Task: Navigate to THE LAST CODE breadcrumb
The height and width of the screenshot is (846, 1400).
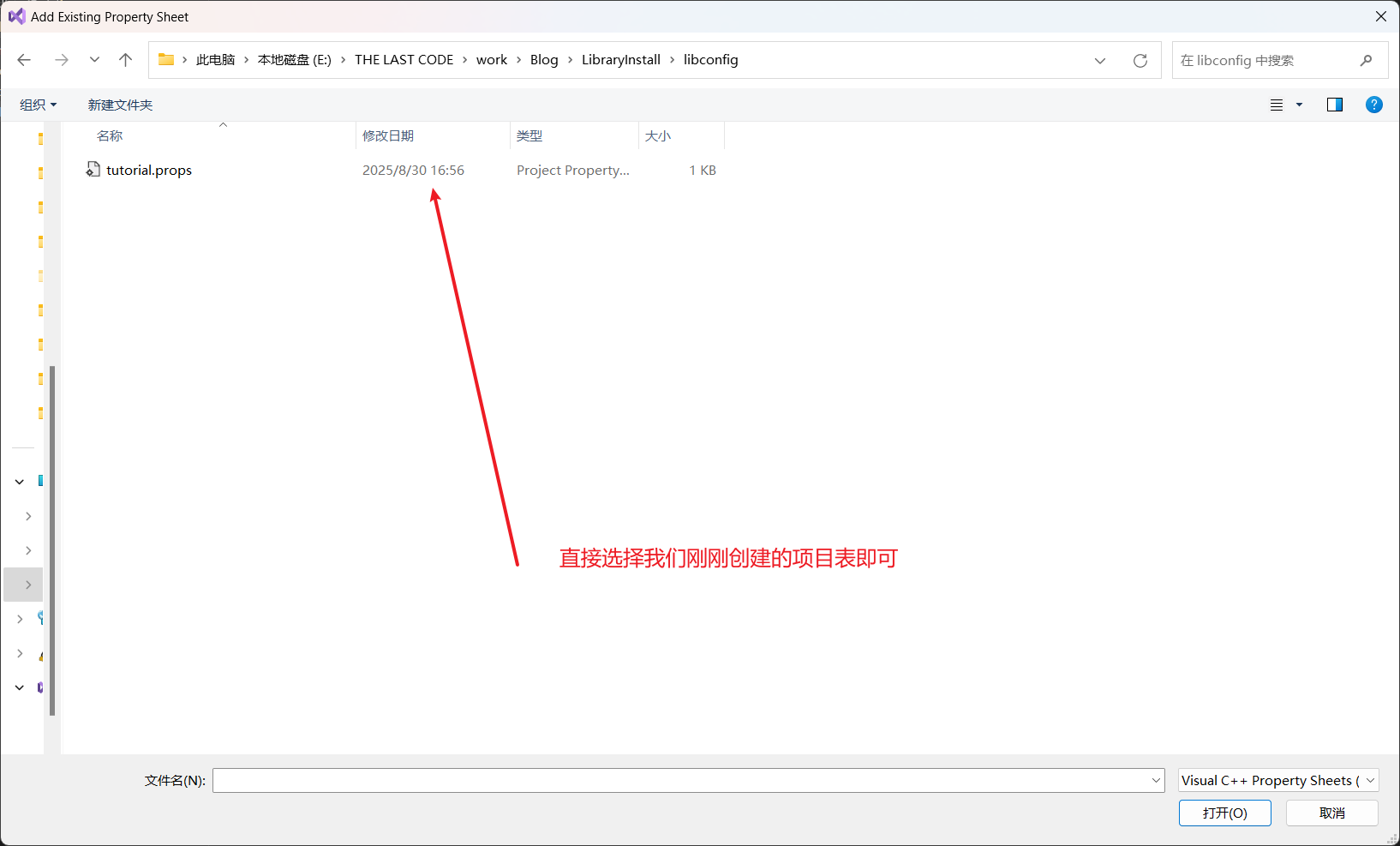Action: (404, 60)
